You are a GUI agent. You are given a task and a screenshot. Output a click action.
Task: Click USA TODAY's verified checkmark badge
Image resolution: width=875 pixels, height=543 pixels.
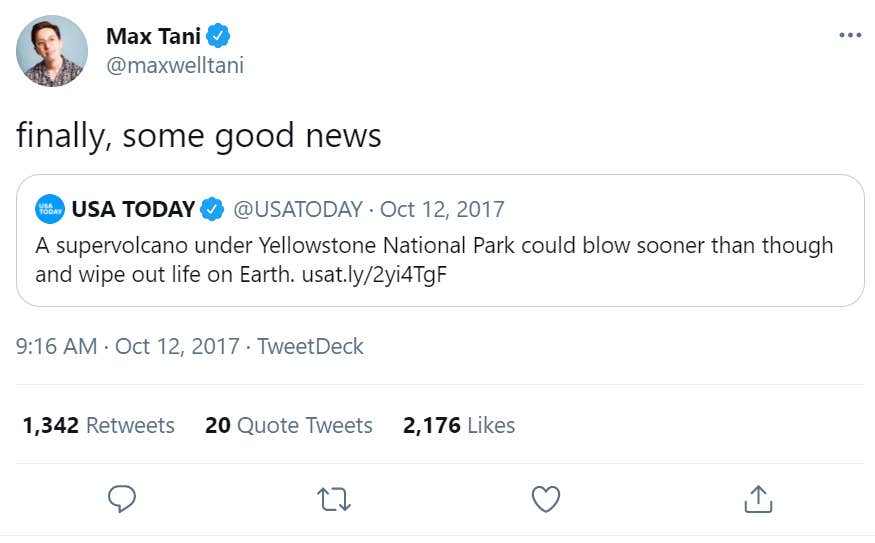coord(212,209)
